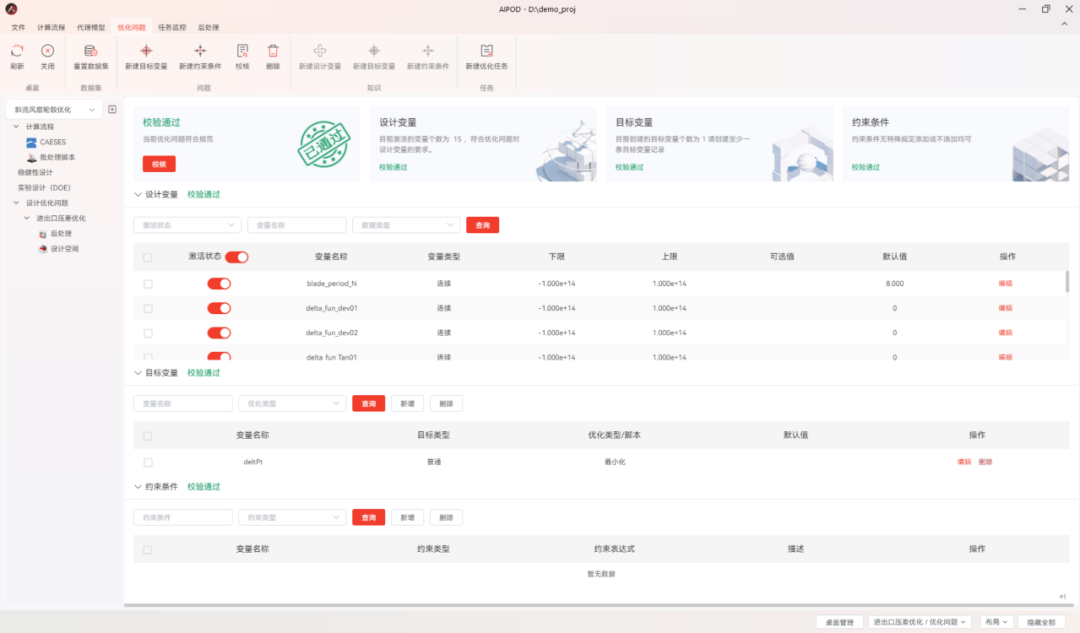1080x633 pixels.
Task: Check the checkbox for deltPt row
Action: [x=148, y=463]
